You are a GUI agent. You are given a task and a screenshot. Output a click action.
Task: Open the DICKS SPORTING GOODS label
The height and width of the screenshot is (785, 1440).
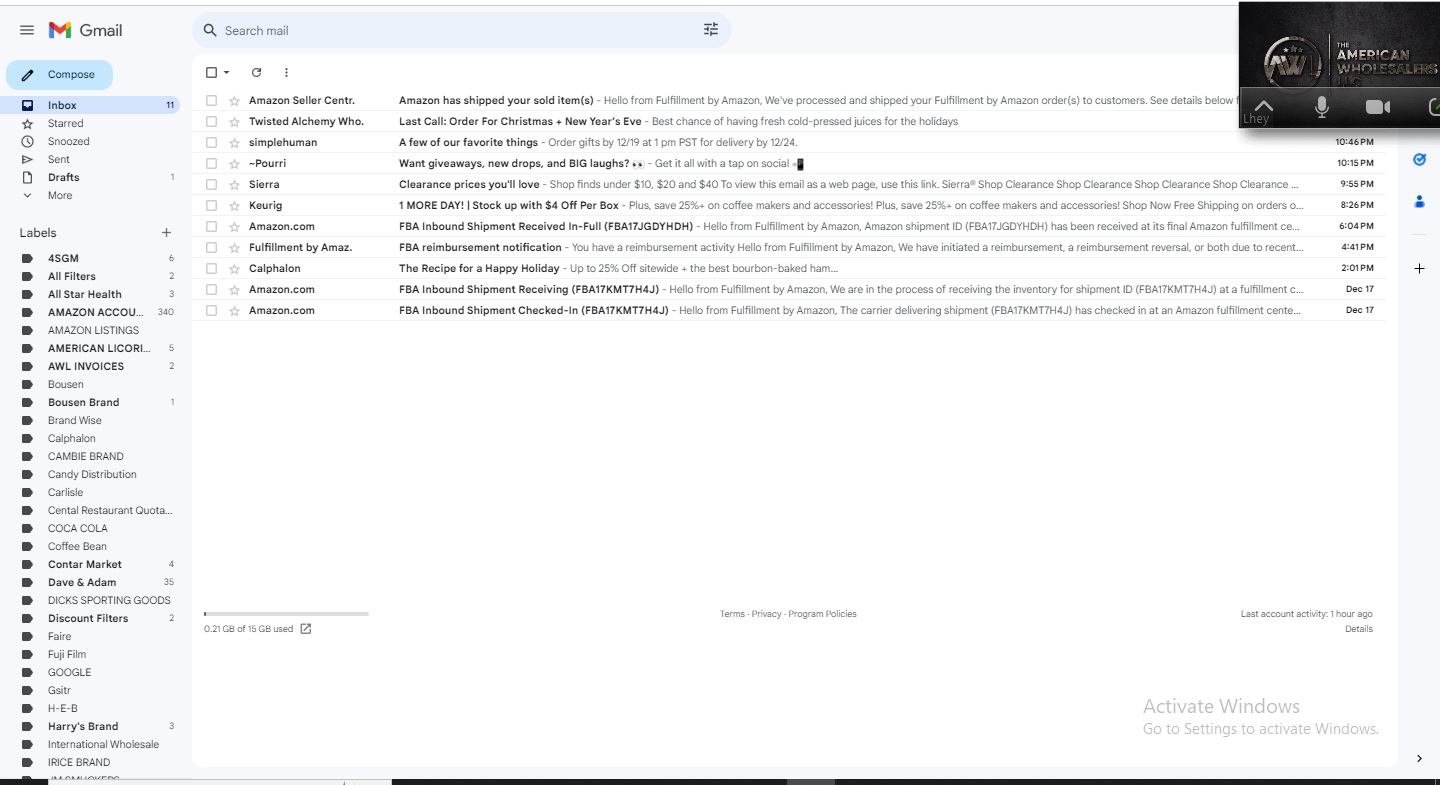(x=109, y=600)
